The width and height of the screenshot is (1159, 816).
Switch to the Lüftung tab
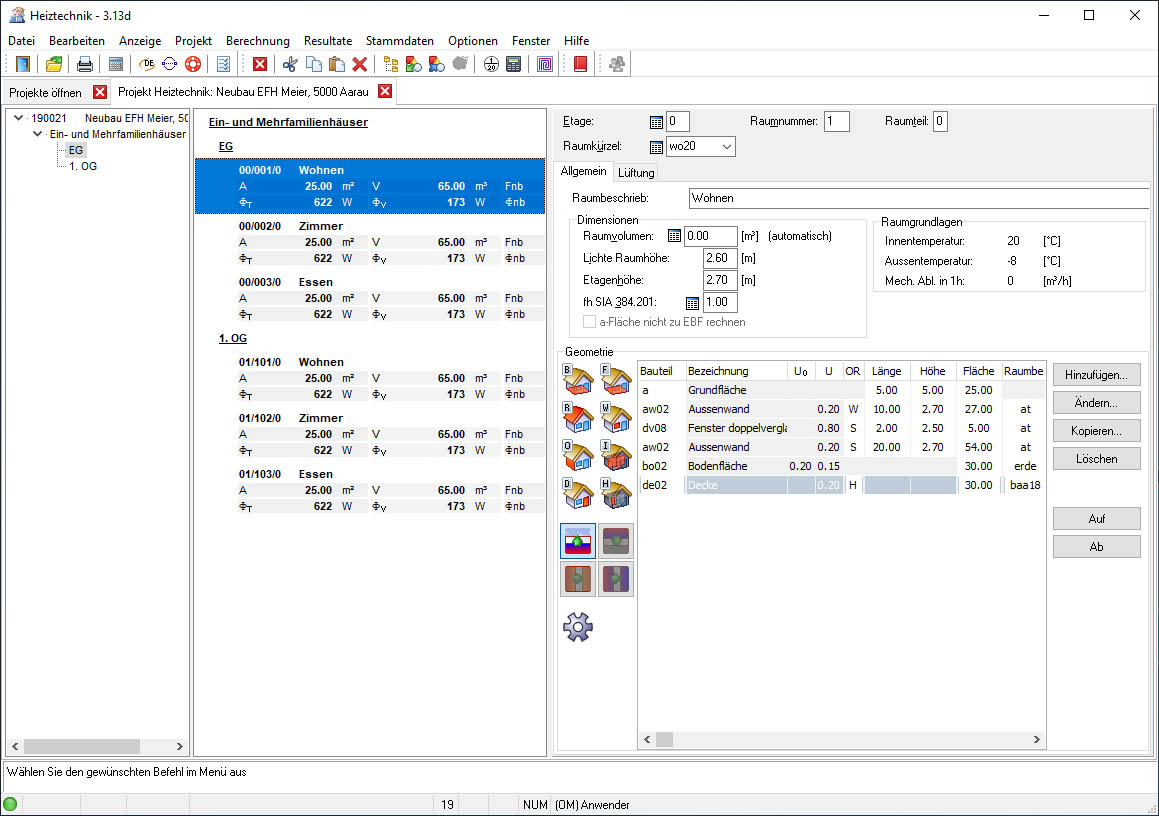[636, 173]
